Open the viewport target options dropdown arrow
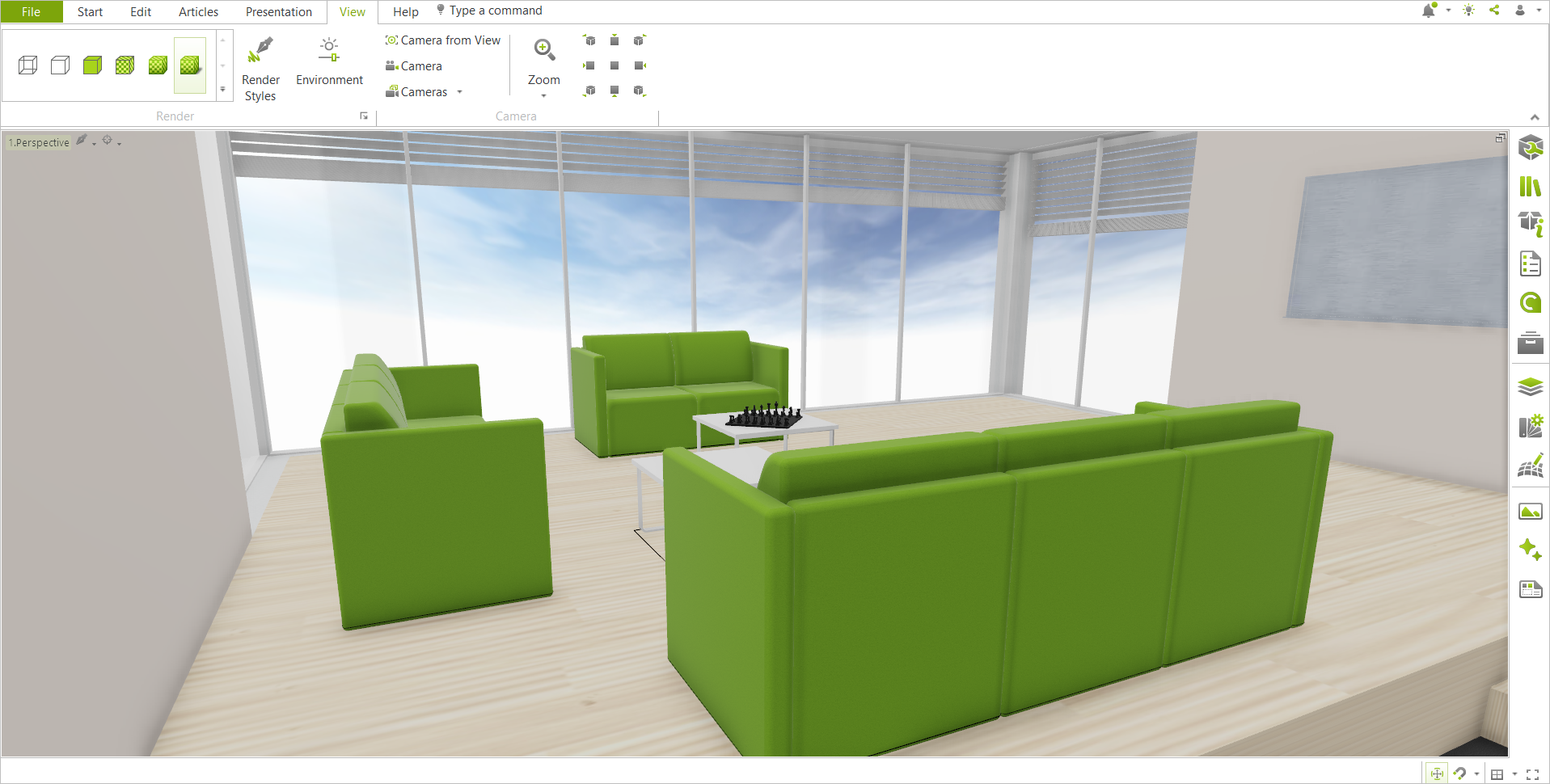This screenshot has height=784, width=1550. point(119,144)
